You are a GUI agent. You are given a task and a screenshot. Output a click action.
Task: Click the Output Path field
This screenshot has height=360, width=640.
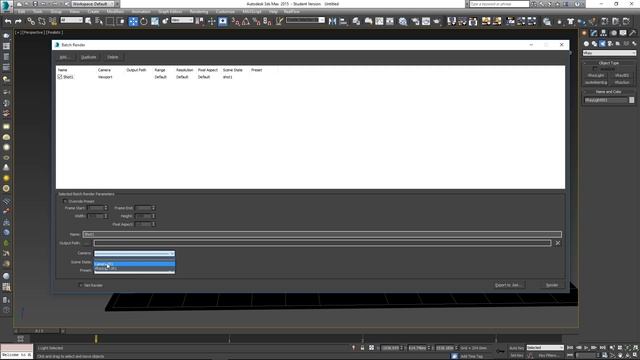(x=322, y=243)
